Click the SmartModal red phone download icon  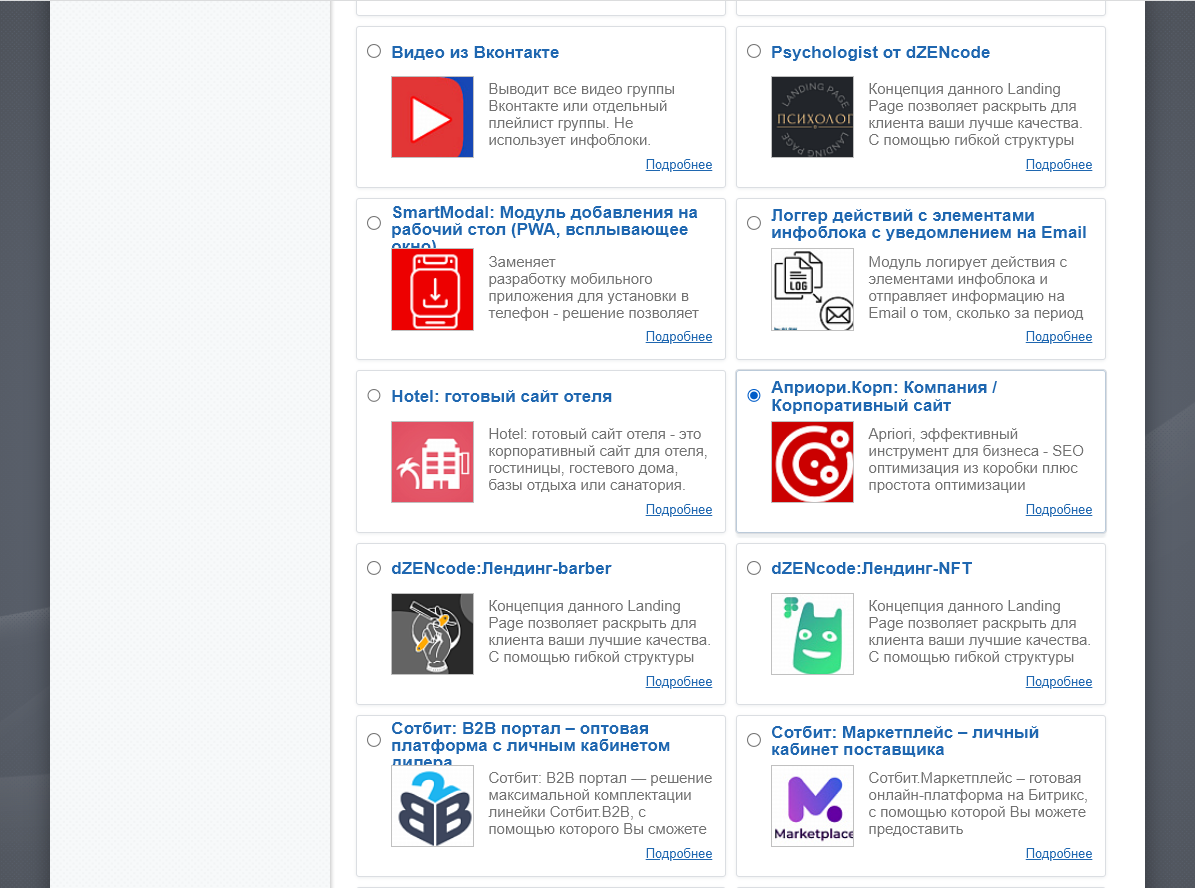(432, 289)
